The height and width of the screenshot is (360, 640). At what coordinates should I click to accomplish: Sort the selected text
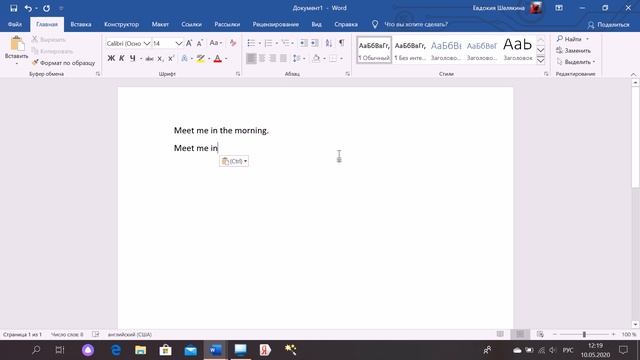pyautogui.click(x=329, y=43)
